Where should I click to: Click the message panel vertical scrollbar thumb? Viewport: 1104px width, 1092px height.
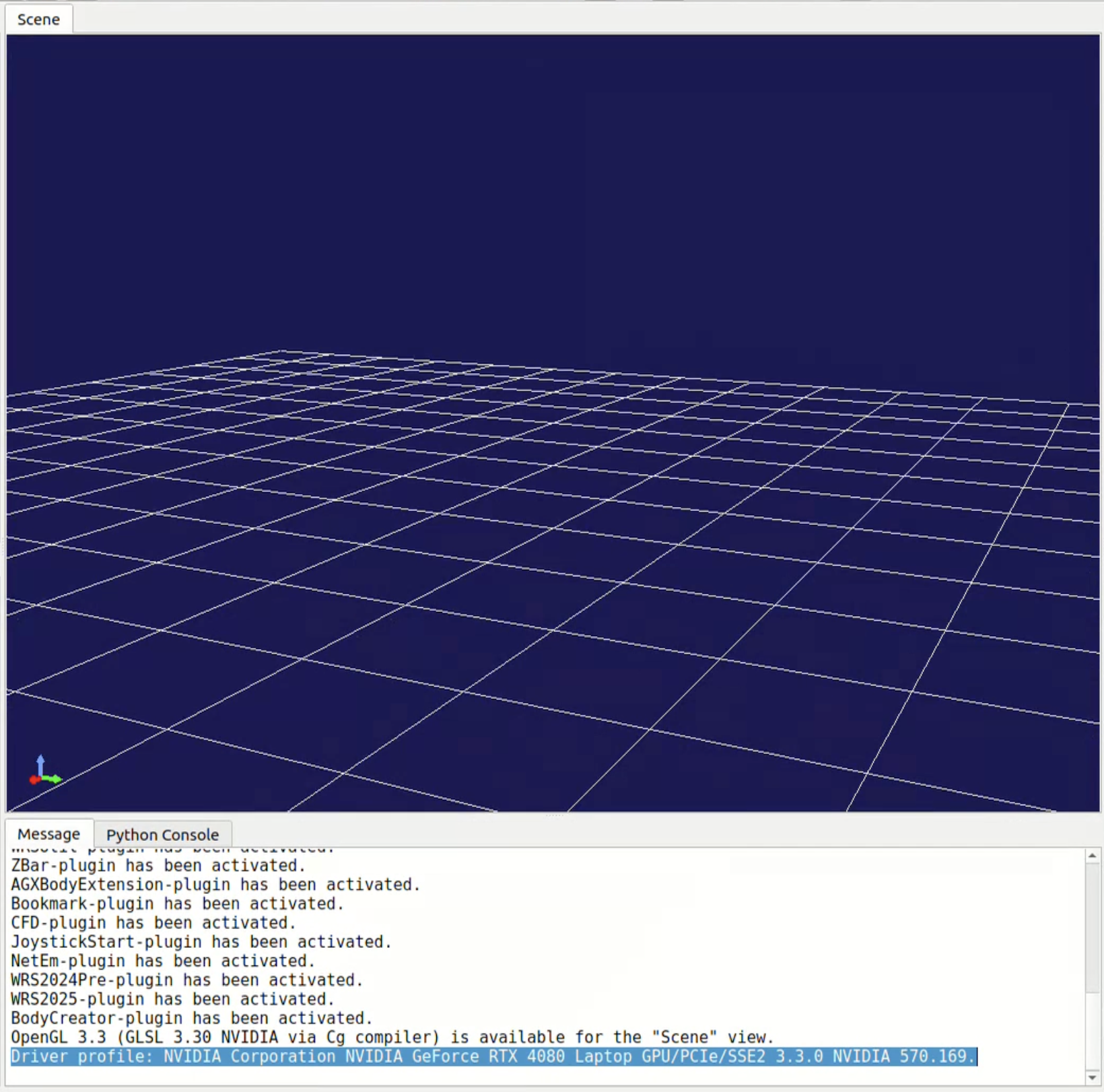point(1092,929)
